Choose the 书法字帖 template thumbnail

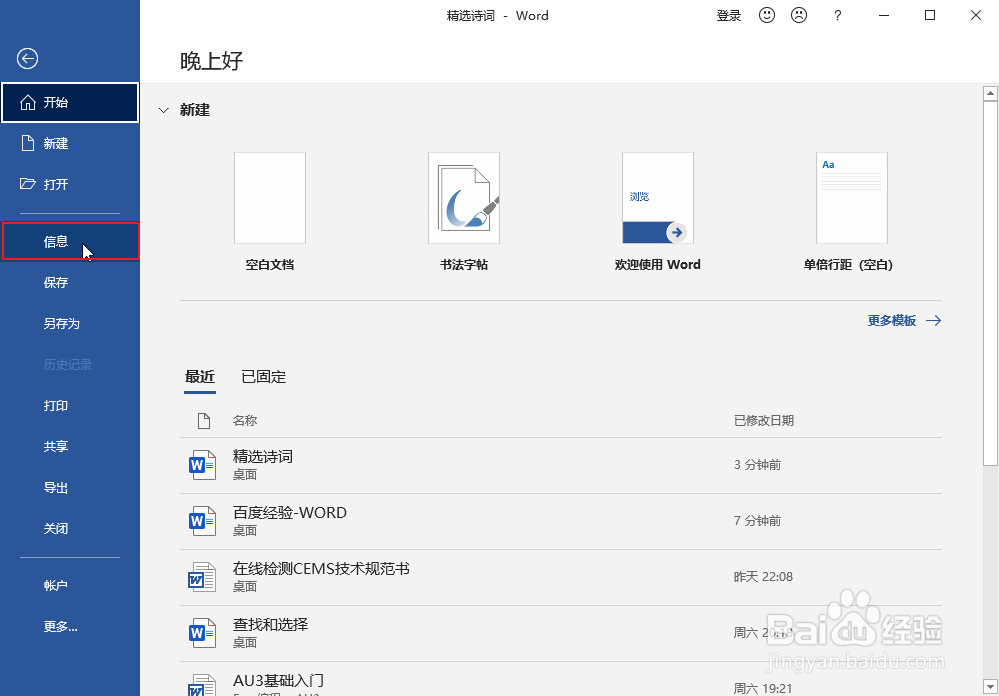pos(464,198)
